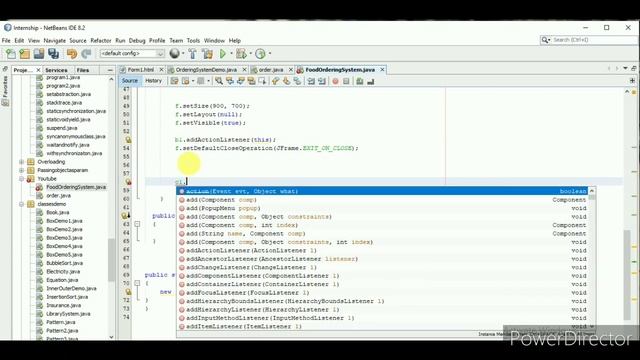Select addFocusListener(FocusListener l) completion item
Image resolution: width=640 pixels, height=360 pixels.
(x=382, y=293)
